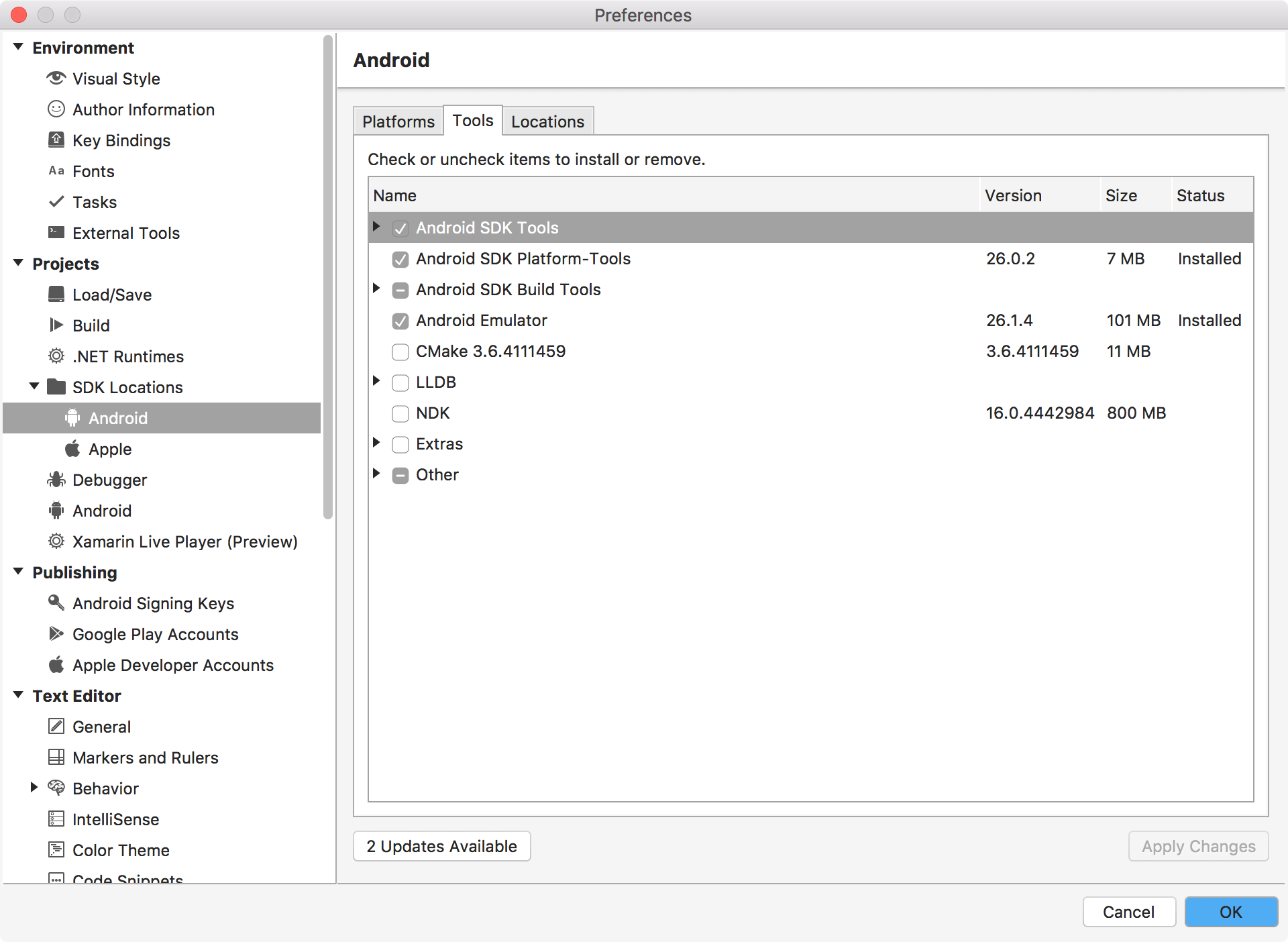1288x942 pixels.
Task: Click the Status column header
Action: point(1212,195)
